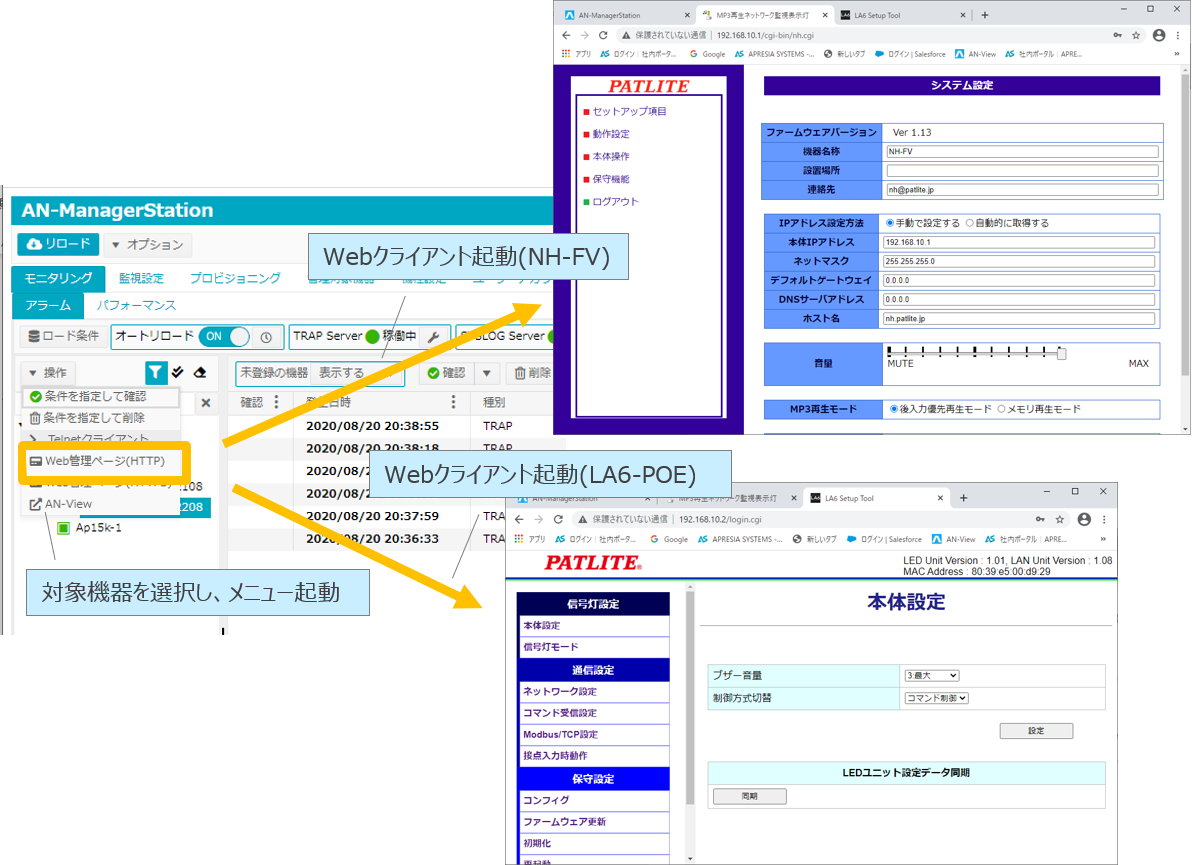Click the LA6 sidebar menu scrollbar
Screen dimensions: 1192x865
[690, 698]
